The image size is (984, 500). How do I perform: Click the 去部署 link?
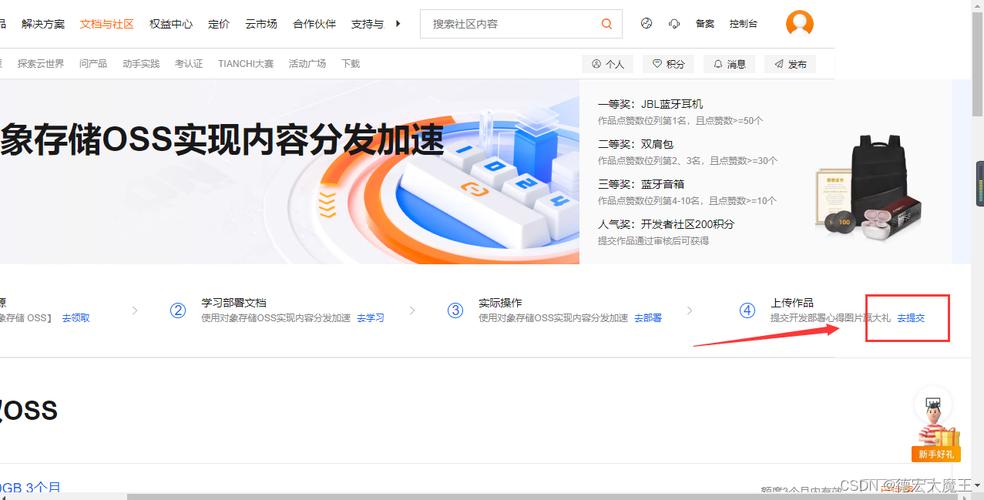point(648,318)
